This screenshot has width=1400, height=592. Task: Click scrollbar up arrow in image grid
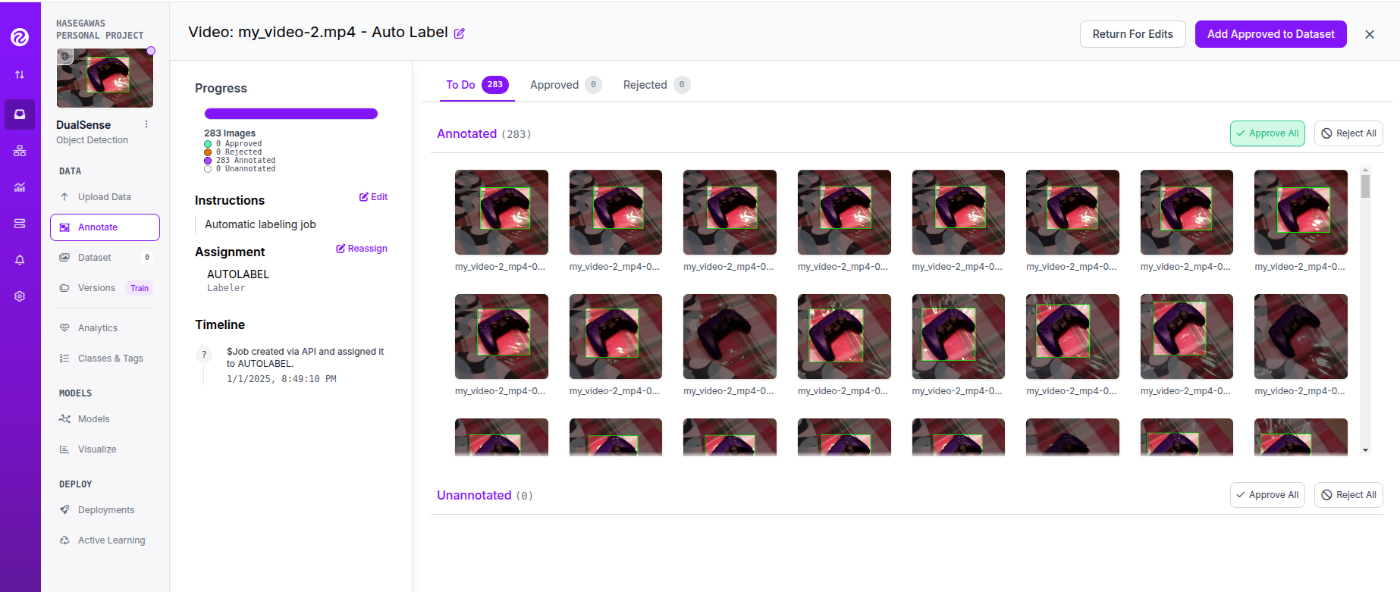tap(1366, 171)
